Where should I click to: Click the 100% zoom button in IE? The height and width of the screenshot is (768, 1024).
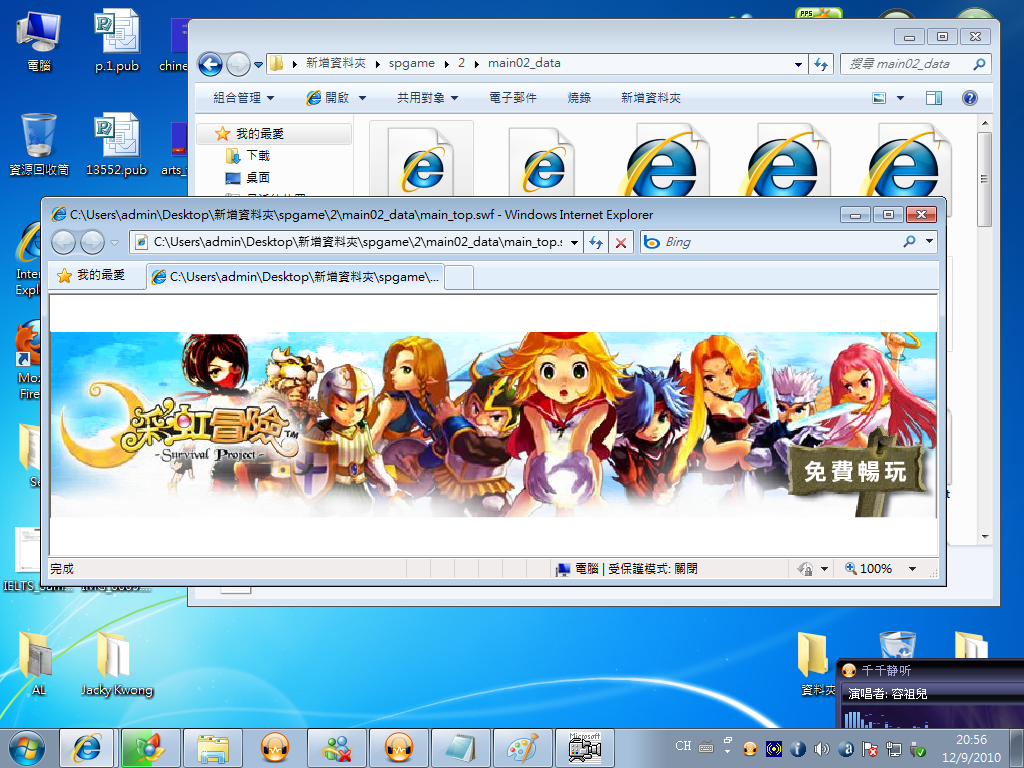869,569
